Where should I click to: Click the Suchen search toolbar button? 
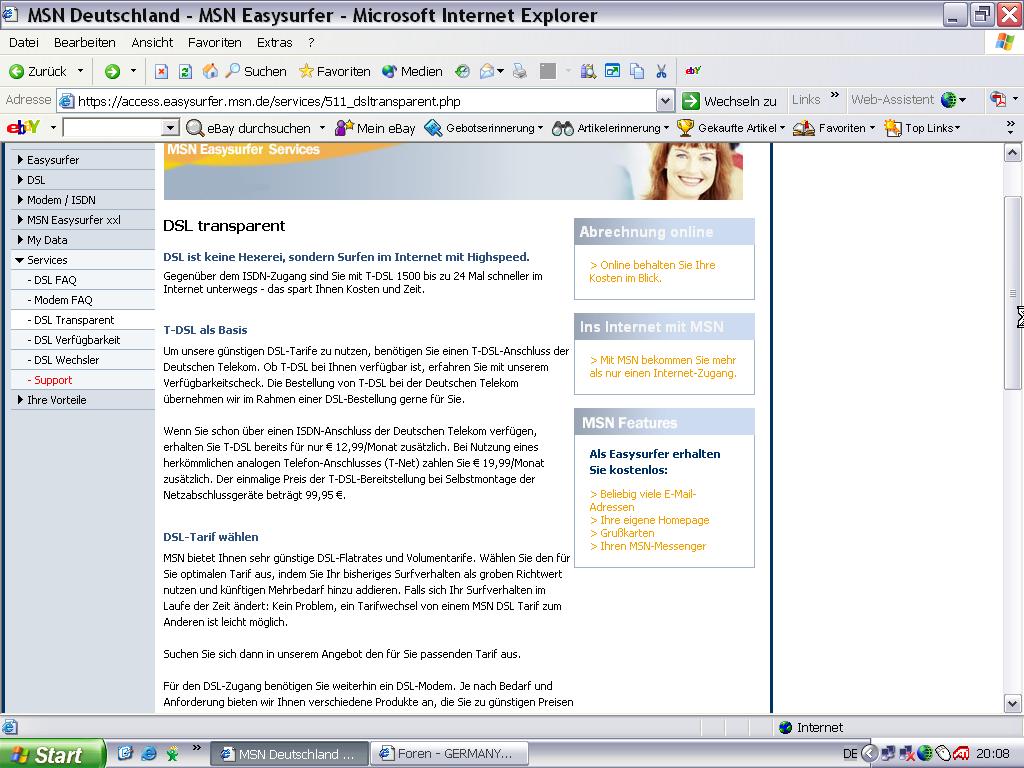click(256, 71)
